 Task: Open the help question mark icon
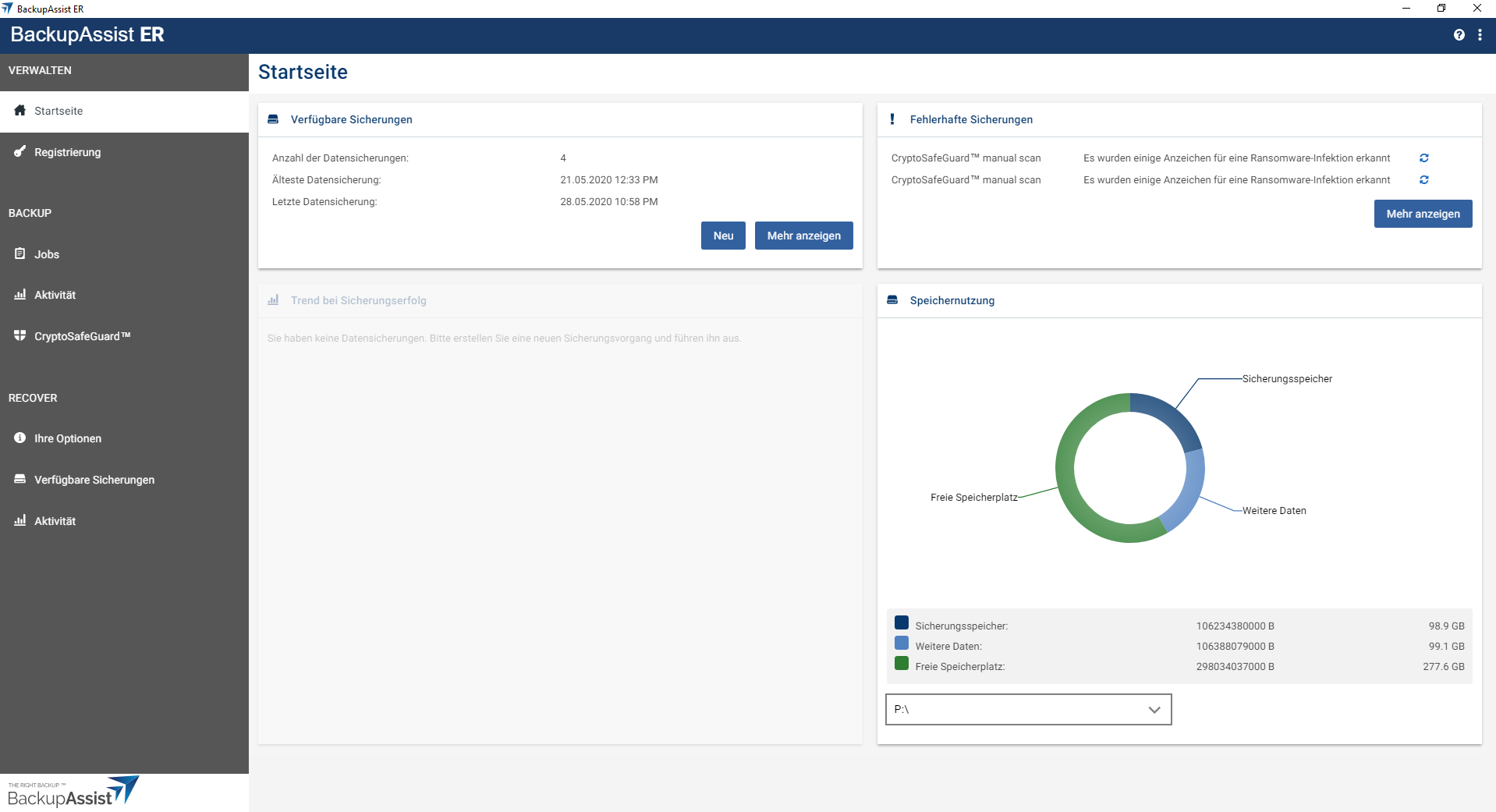click(x=1459, y=35)
